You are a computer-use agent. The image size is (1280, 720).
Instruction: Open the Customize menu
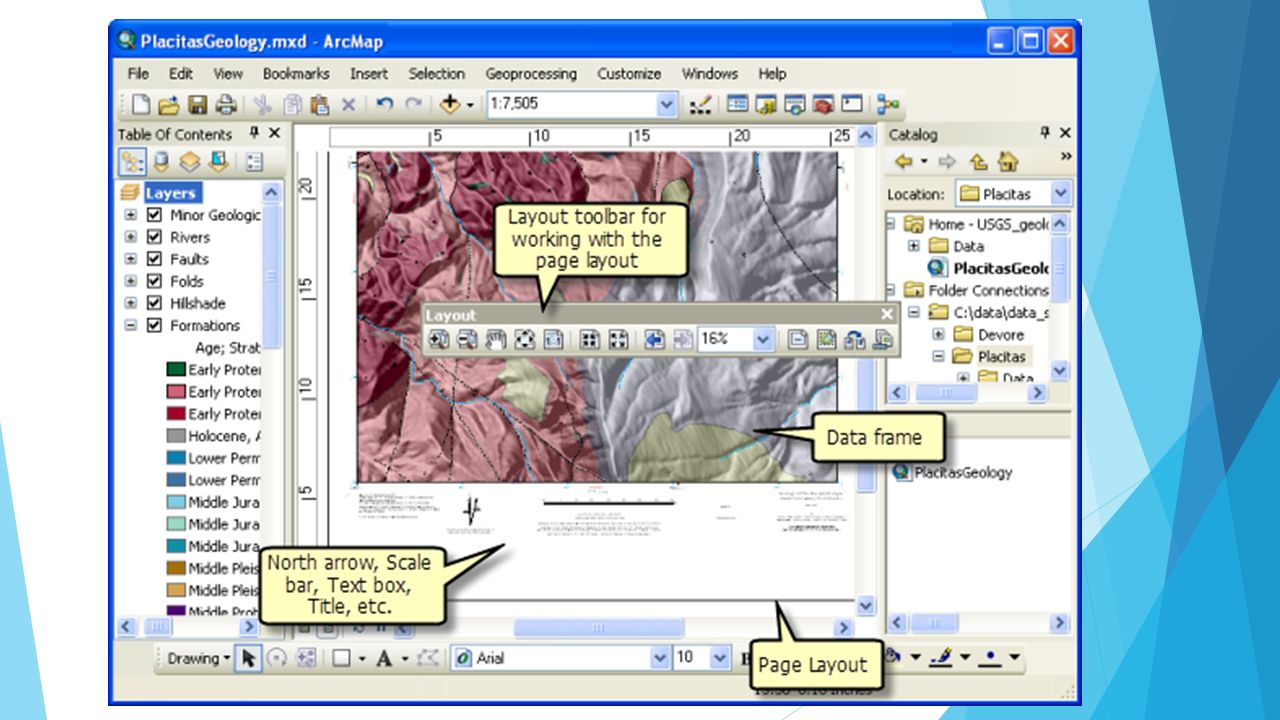(629, 74)
